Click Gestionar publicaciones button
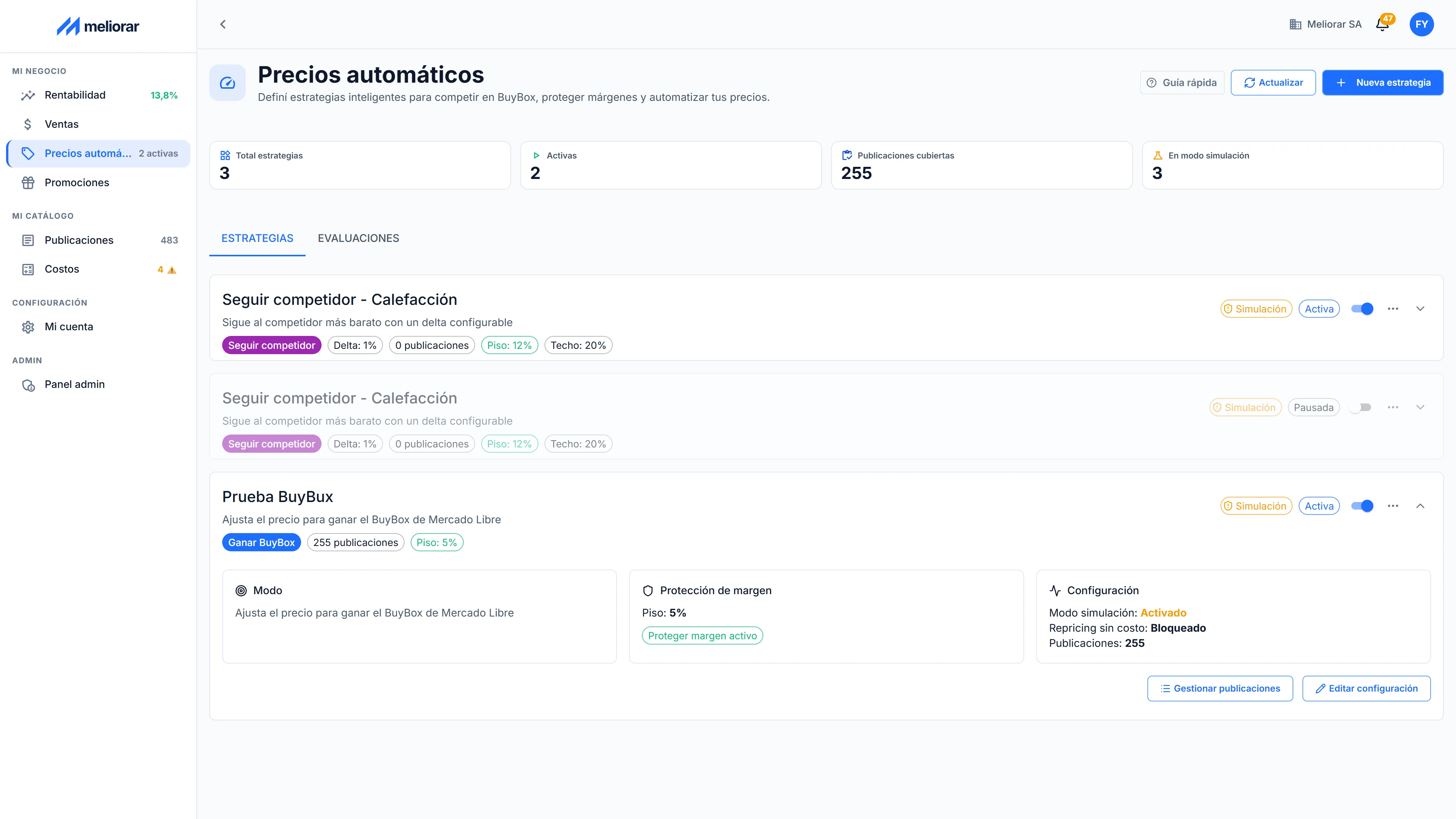1456x819 pixels. click(x=1220, y=689)
